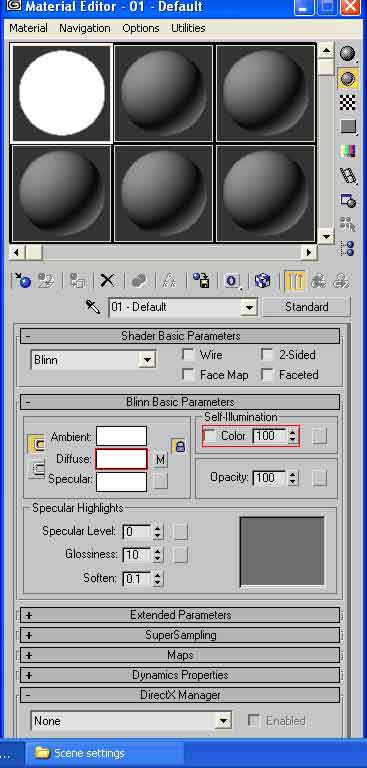This screenshot has height=768, width=367.
Task: Click Reset Map/Mtl X icon
Action: pyautogui.click(x=107, y=281)
